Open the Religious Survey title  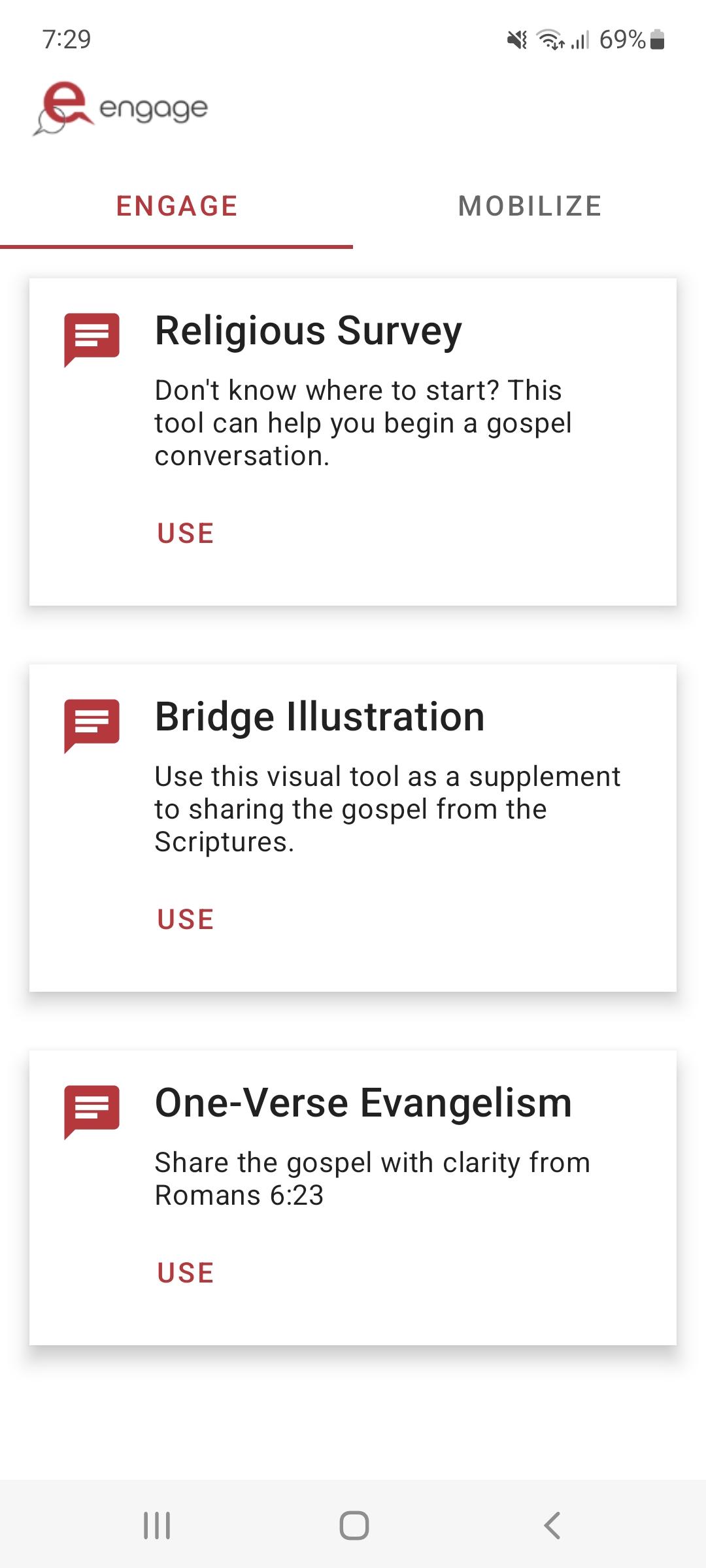pos(309,332)
